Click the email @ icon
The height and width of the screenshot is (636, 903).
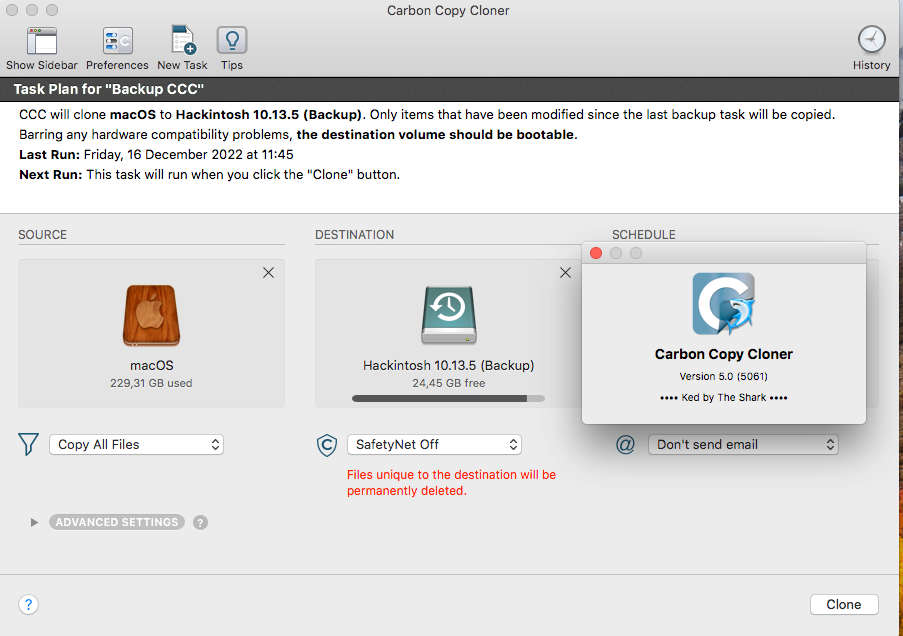(x=625, y=444)
